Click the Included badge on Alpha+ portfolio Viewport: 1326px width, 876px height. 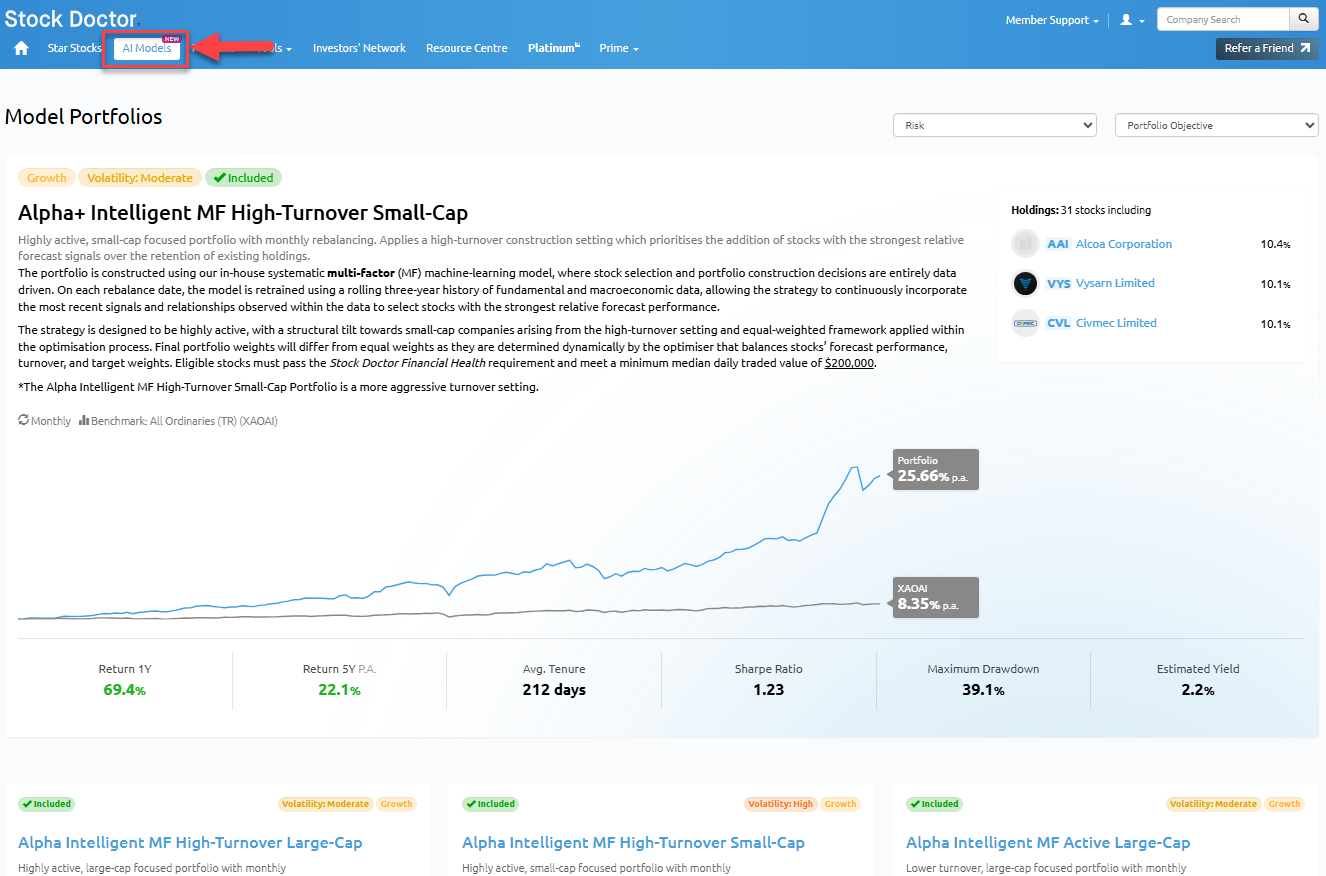tap(244, 178)
